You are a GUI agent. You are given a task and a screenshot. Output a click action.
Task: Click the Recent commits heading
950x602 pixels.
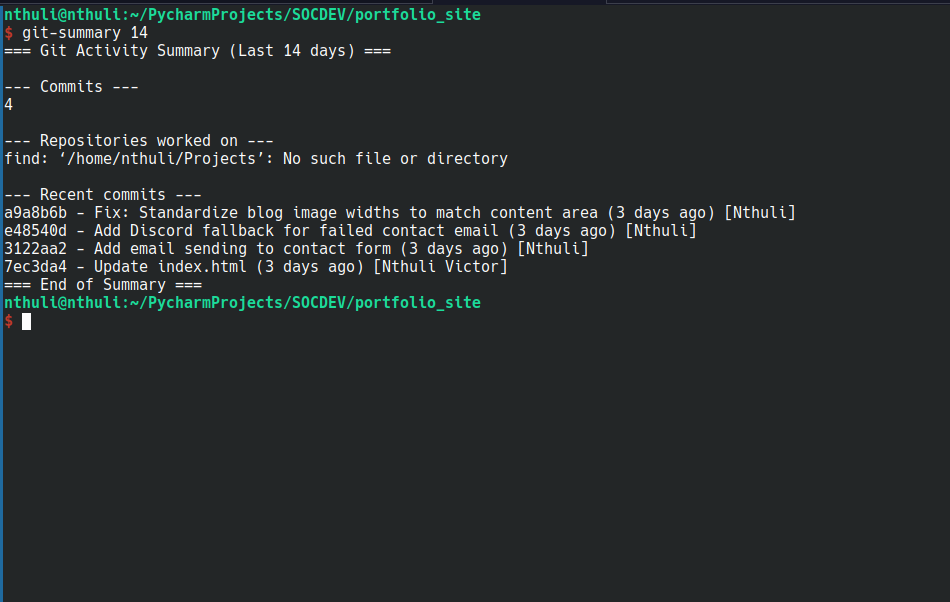point(103,194)
